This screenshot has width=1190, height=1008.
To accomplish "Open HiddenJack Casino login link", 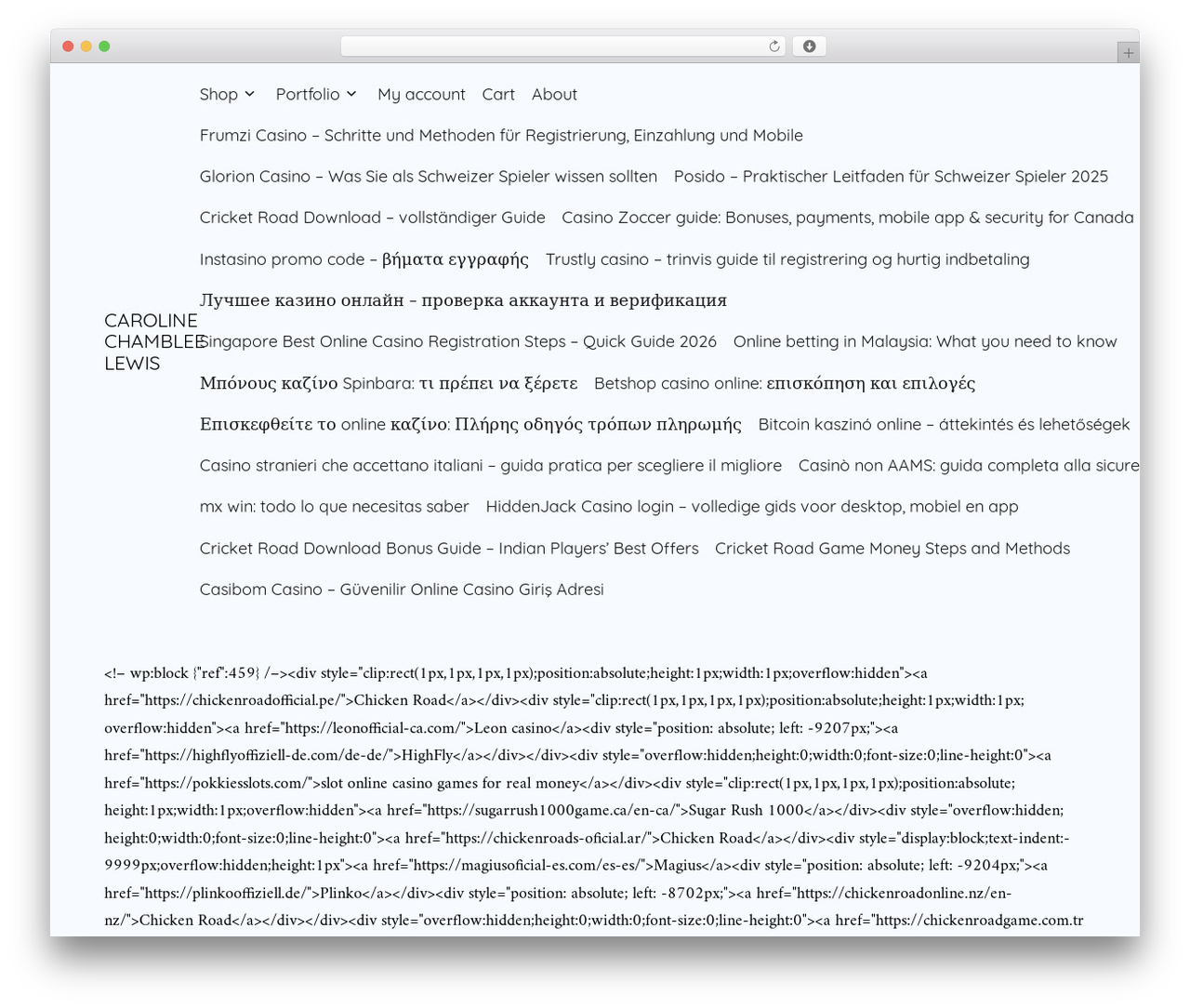I will pyautogui.click(x=752, y=507).
